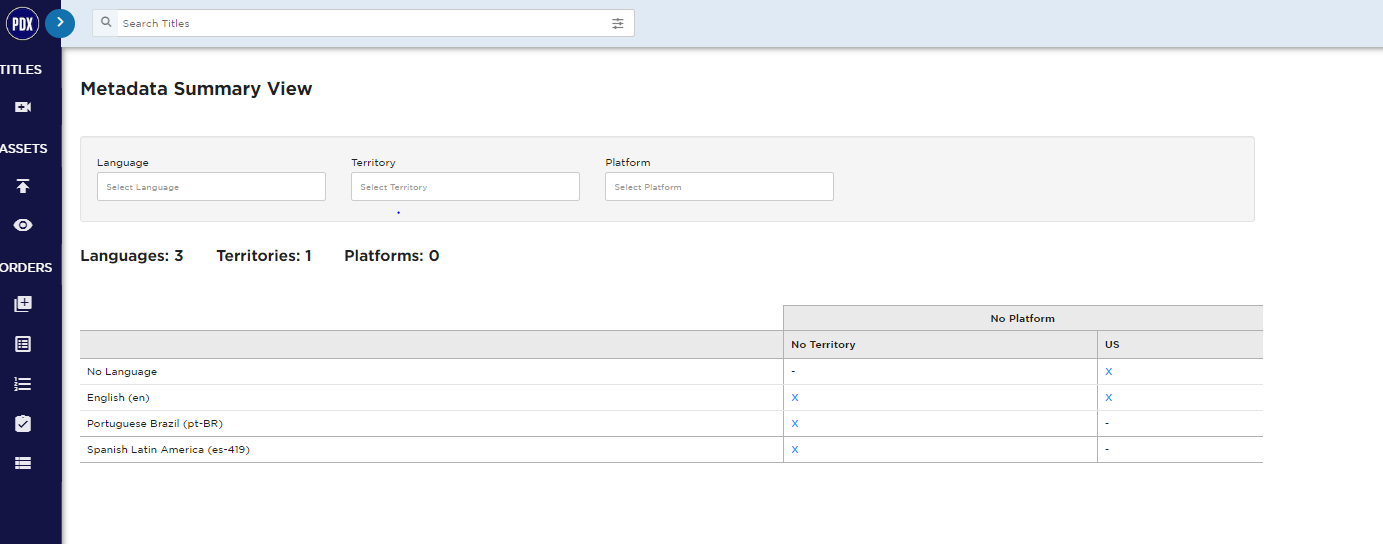Focus the Search Titles field
Viewport: 1383px width, 544px height.
363,23
